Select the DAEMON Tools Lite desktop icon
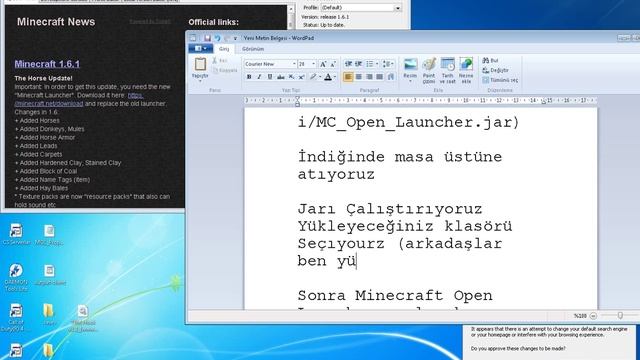The height and width of the screenshot is (360, 640). 16,277
